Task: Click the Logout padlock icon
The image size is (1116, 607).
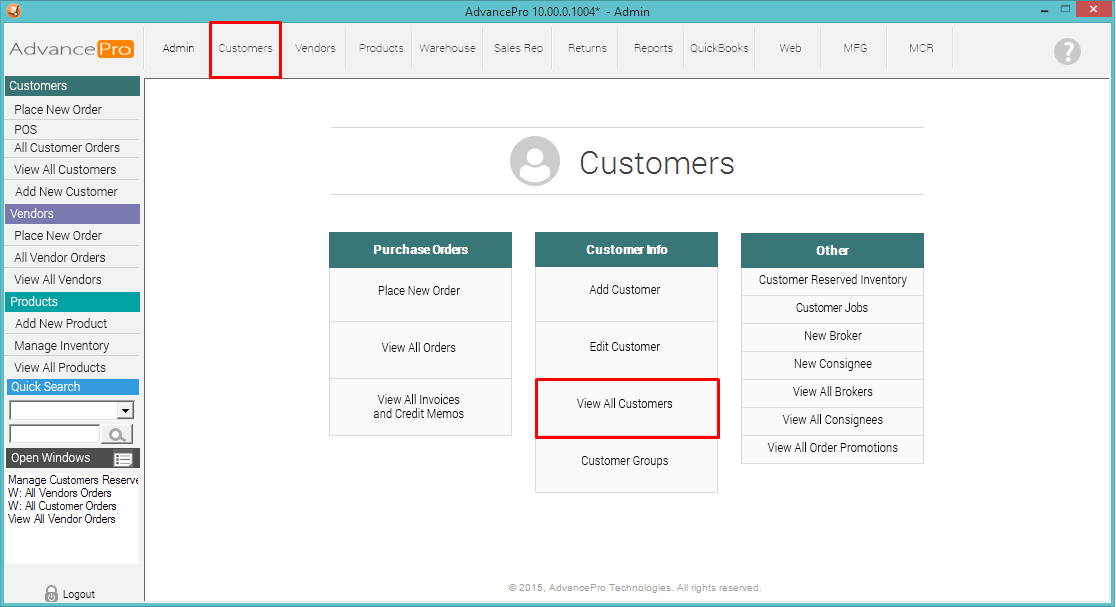Action: tap(51, 593)
